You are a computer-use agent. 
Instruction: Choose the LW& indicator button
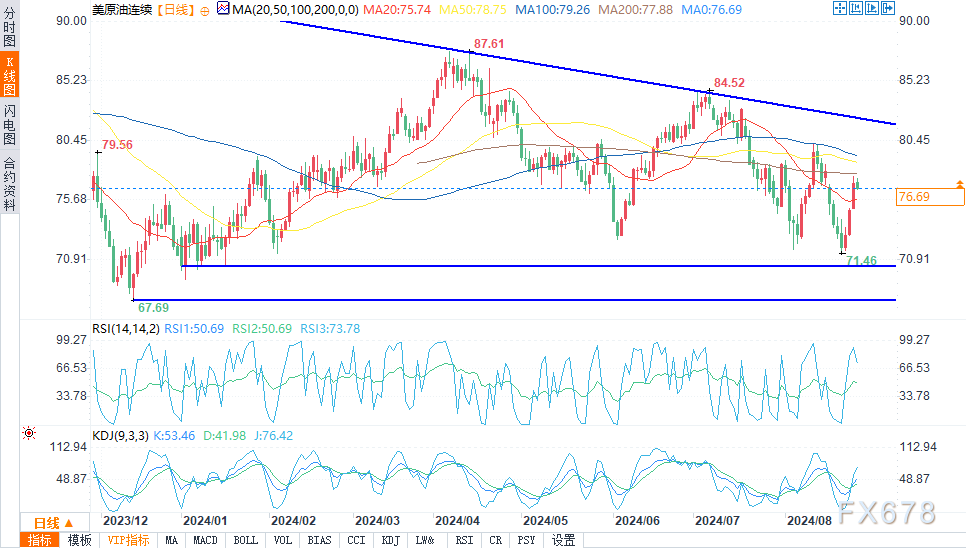click(425, 540)
